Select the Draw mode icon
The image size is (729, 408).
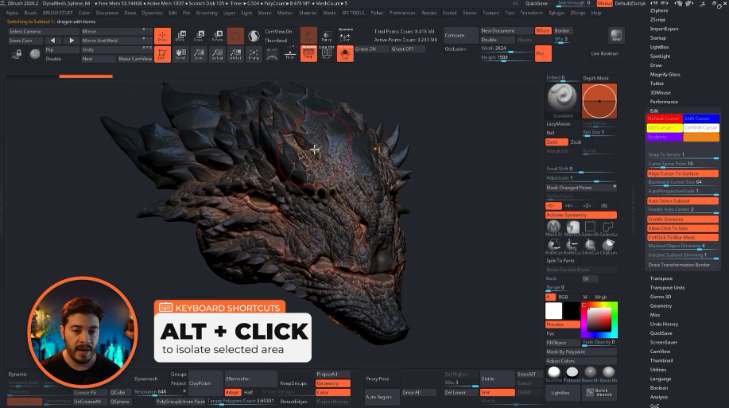pos(162,36)
